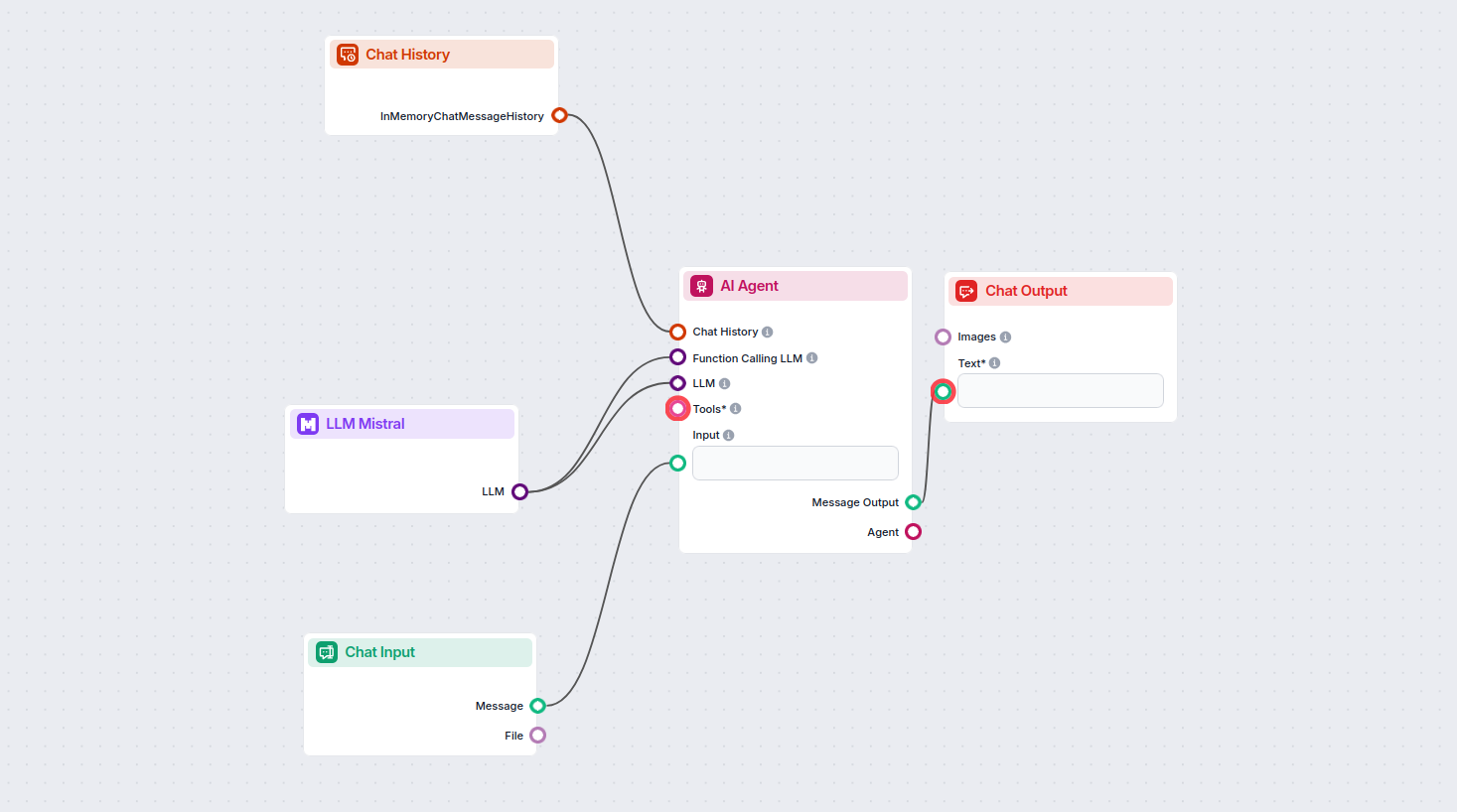Click the Chat History node icon

click(348, 55)
